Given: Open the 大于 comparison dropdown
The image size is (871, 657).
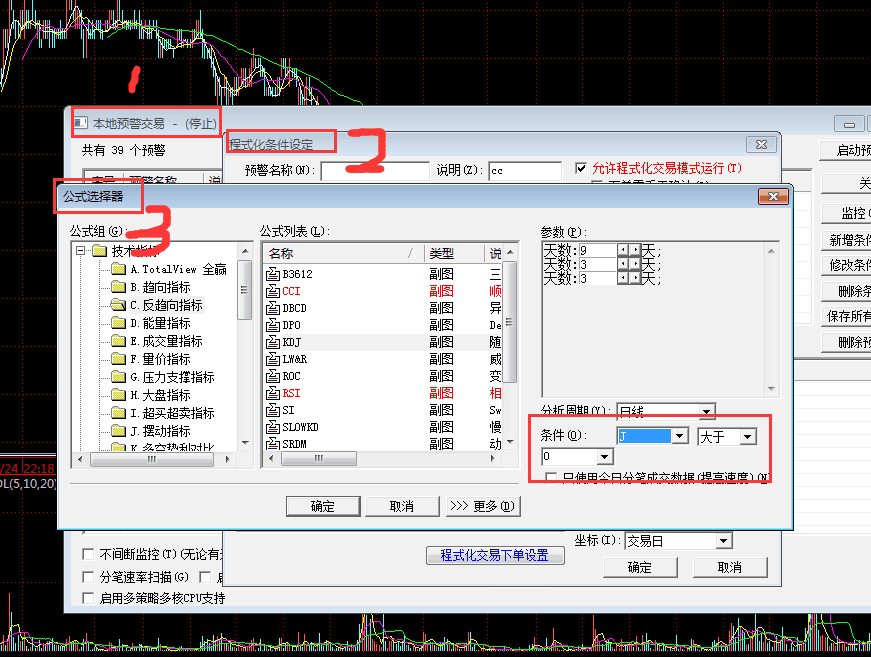Looking at the screenshot, I should pyautogui.click(x=748, y=437).
